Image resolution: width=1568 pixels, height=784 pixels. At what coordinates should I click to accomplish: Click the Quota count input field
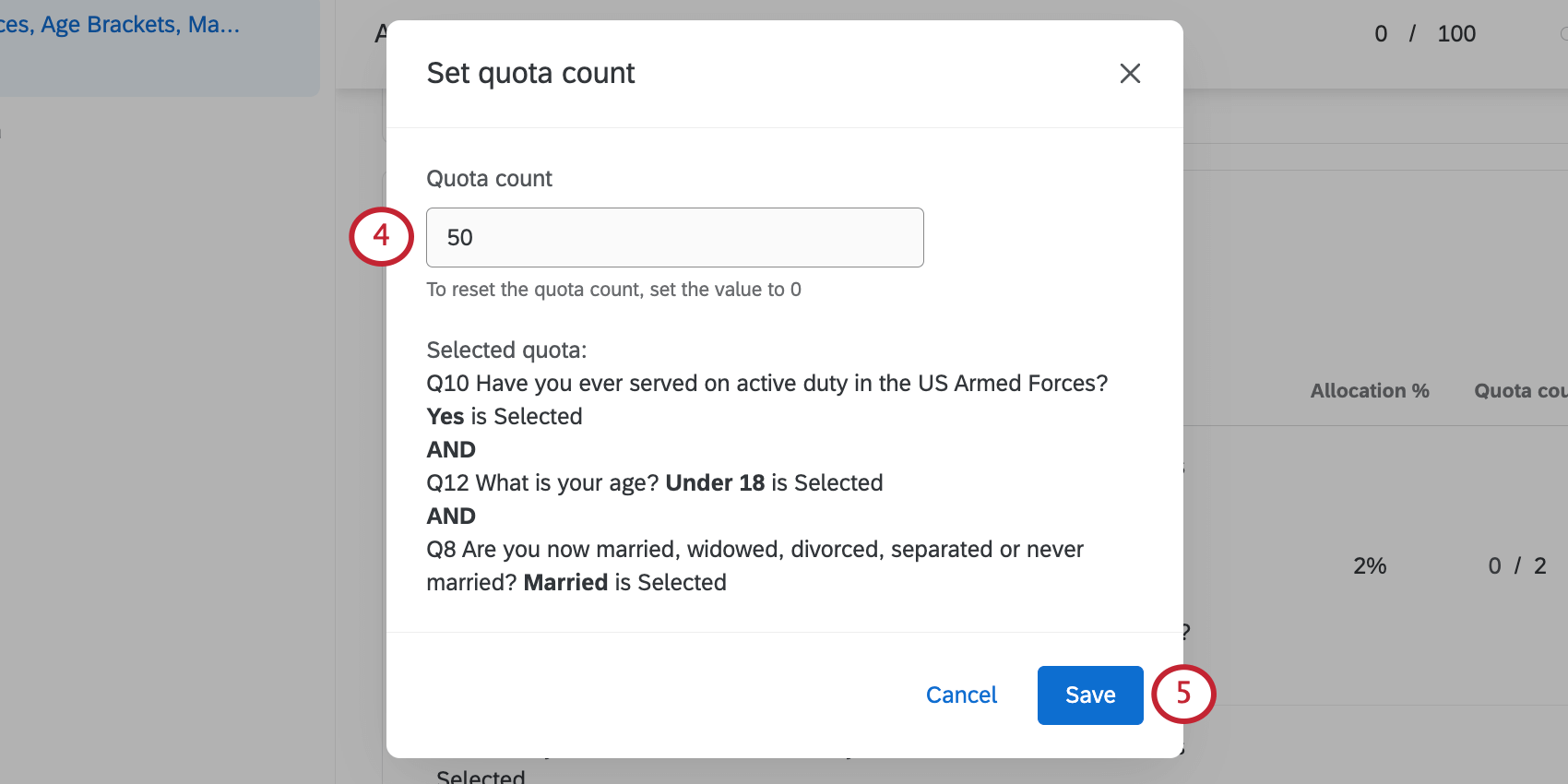pos(674,238)
